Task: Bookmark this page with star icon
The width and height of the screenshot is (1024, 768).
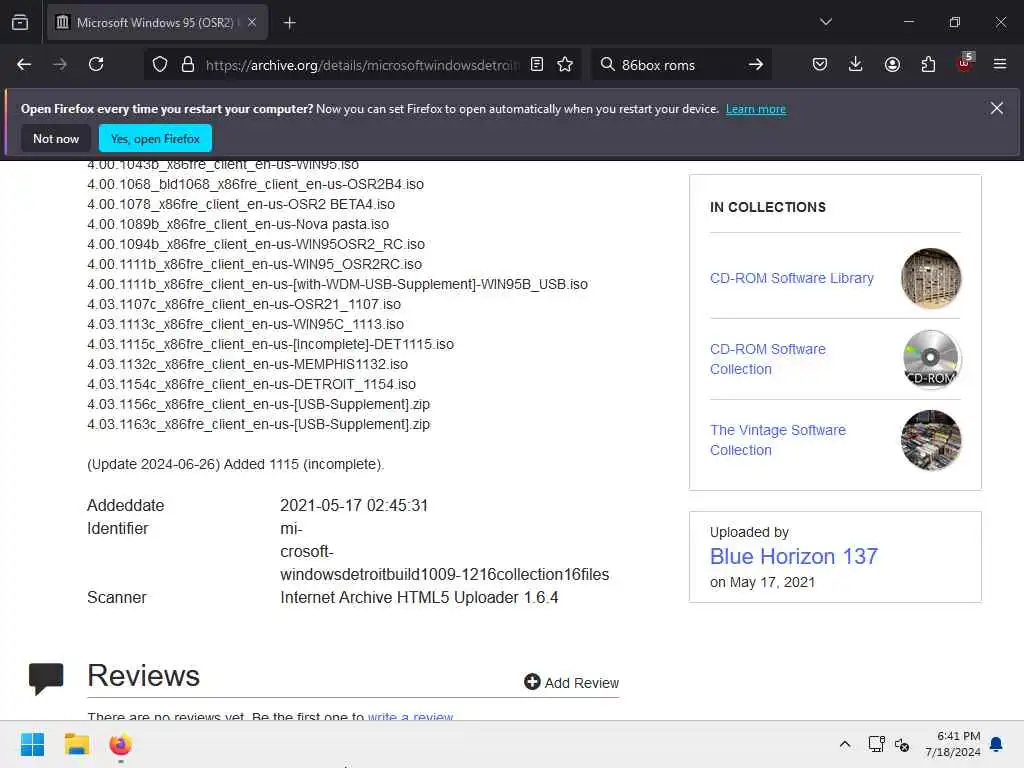Action: click(565, 64)
